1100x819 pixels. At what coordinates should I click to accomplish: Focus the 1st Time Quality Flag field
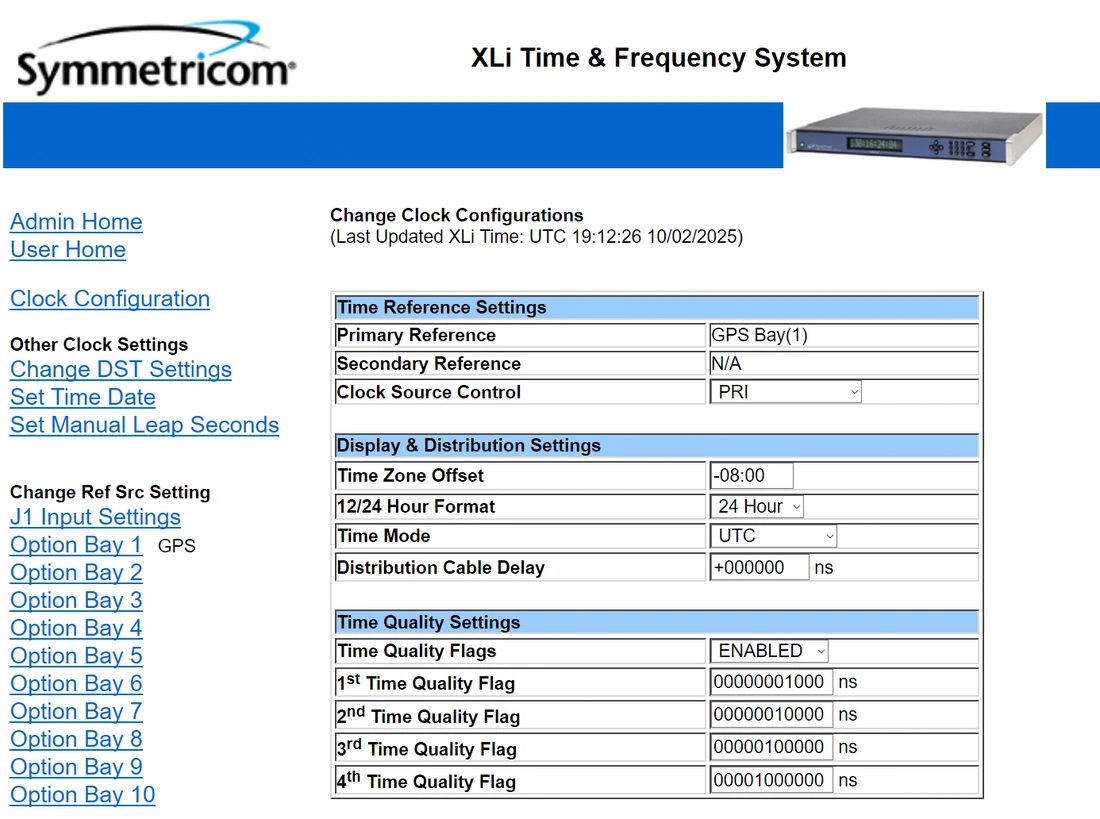(770, 683)
